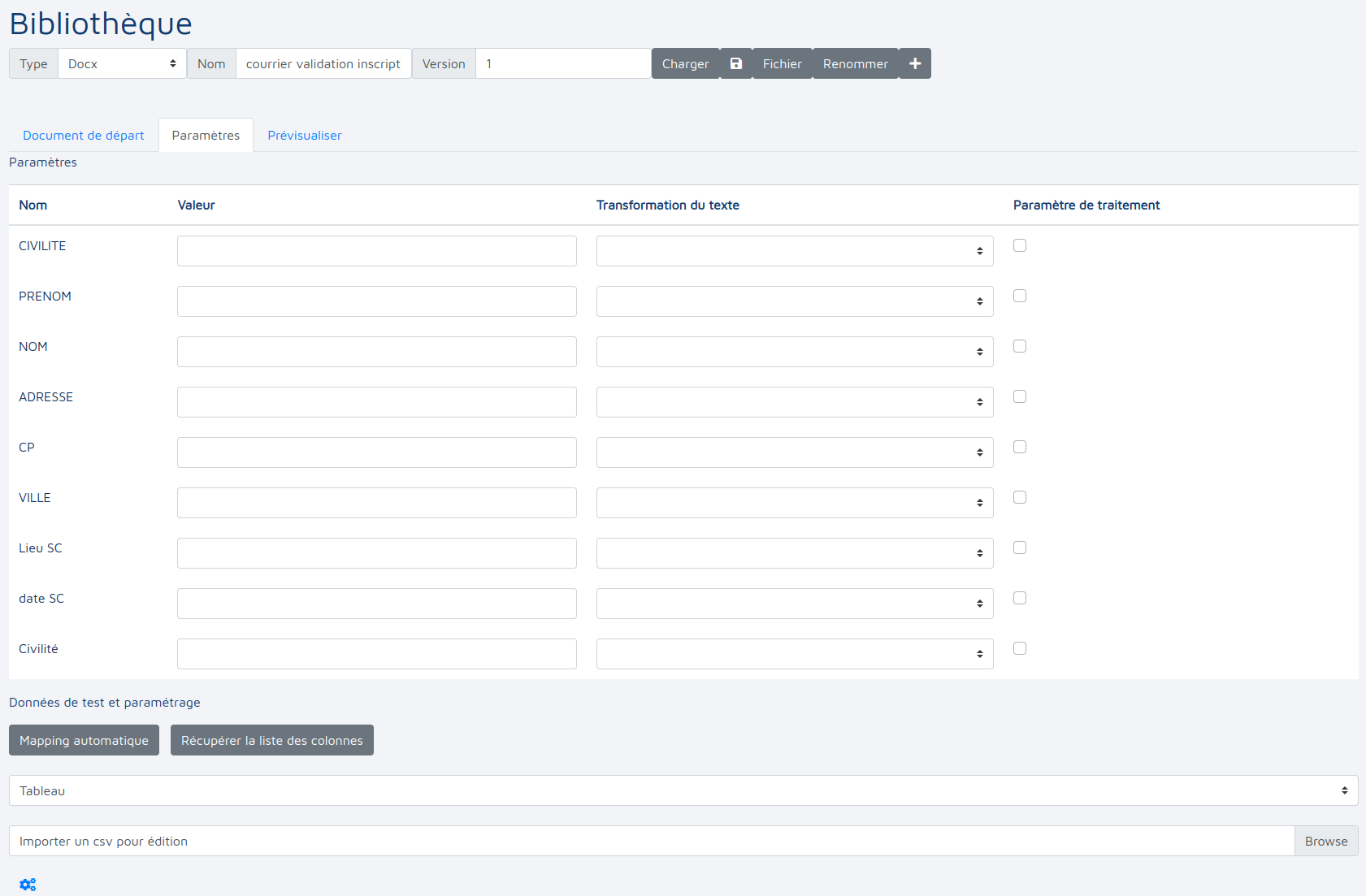The width and height of the screenshot is (1366, 896).
Task: Check the treatment parameter box for NOM
Action: pos(1019,346)
